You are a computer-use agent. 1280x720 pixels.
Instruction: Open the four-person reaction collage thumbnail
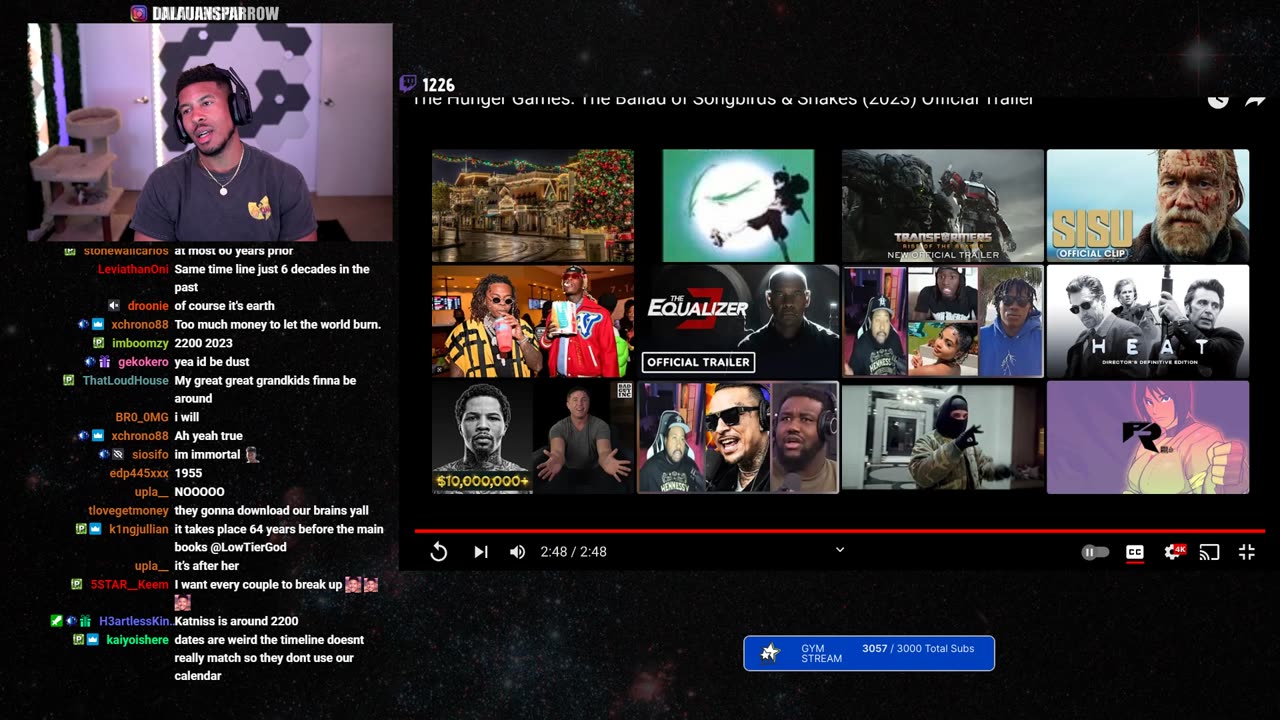tap(943, 321)
